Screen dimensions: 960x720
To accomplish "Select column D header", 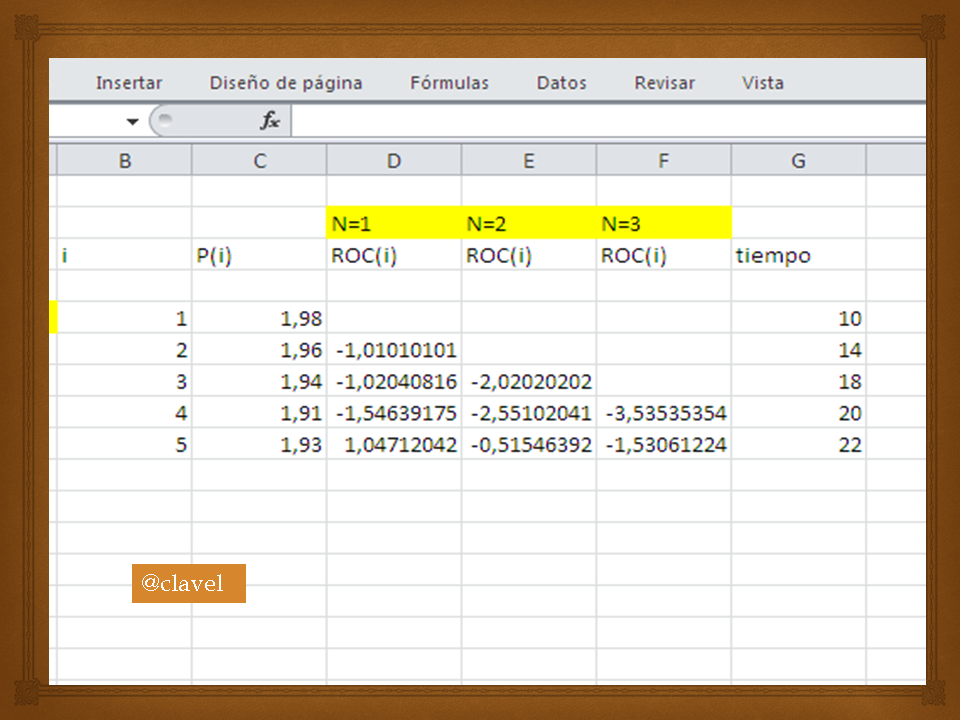I will 394,160.
